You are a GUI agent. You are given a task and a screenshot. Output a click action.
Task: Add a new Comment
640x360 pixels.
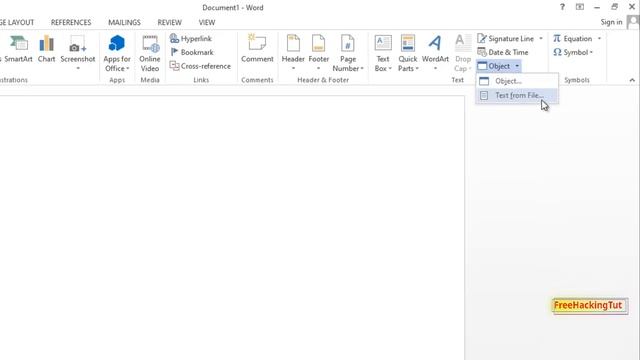tap(257, 49)
